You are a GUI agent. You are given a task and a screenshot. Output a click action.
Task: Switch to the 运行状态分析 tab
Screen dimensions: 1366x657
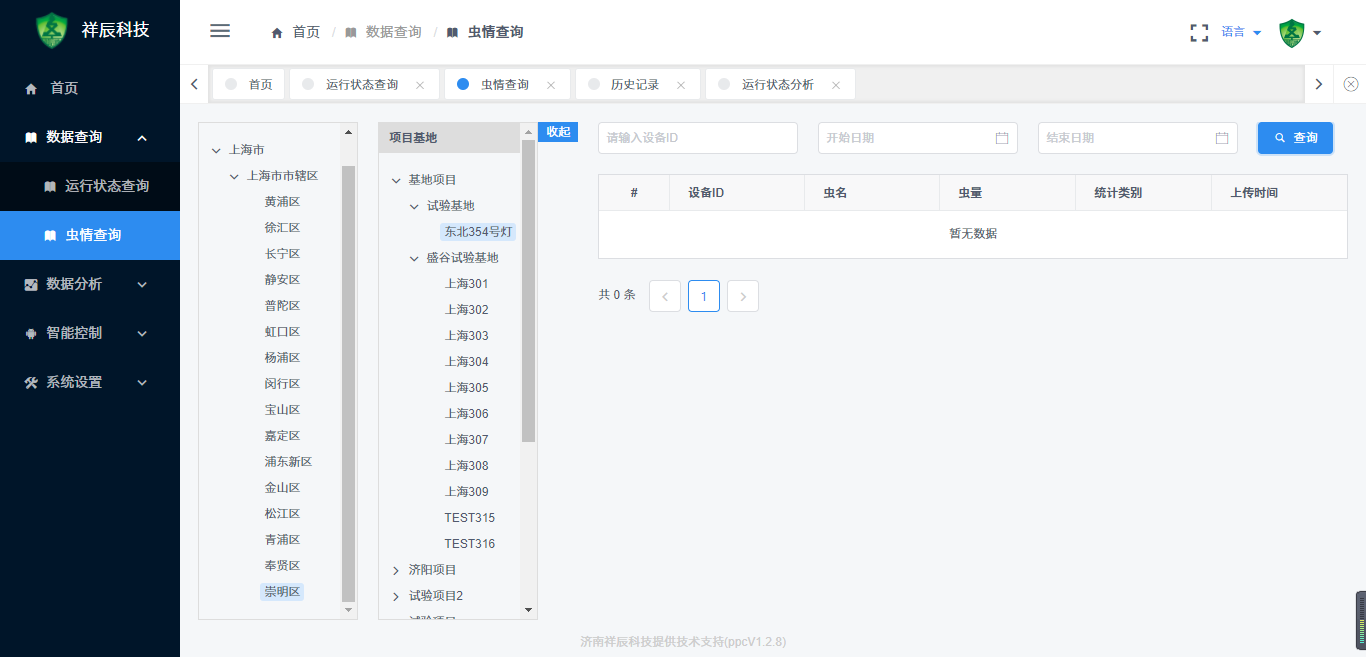(777, 85)
